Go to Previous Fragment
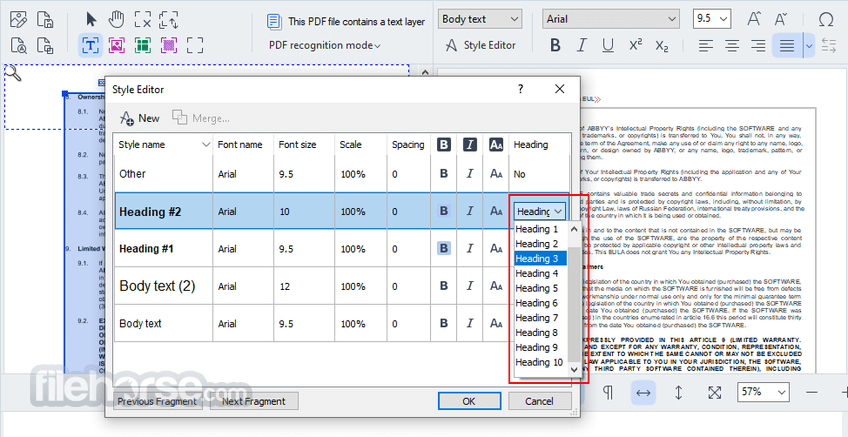 [x=157, y=401]
